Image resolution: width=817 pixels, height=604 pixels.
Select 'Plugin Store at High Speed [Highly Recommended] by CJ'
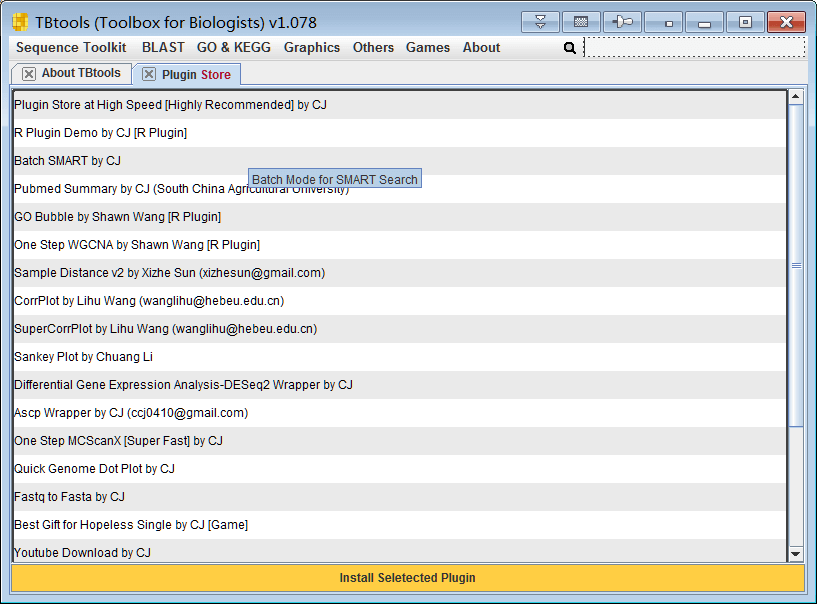point(400,105)
